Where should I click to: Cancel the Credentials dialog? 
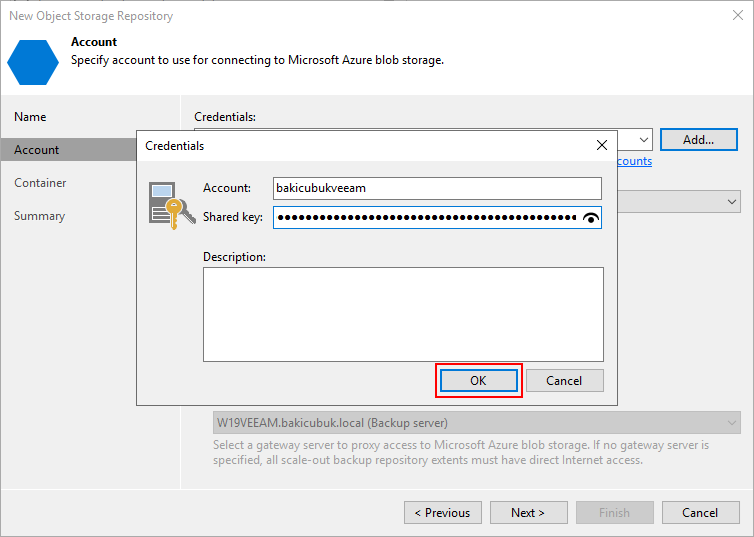point(565,381)
